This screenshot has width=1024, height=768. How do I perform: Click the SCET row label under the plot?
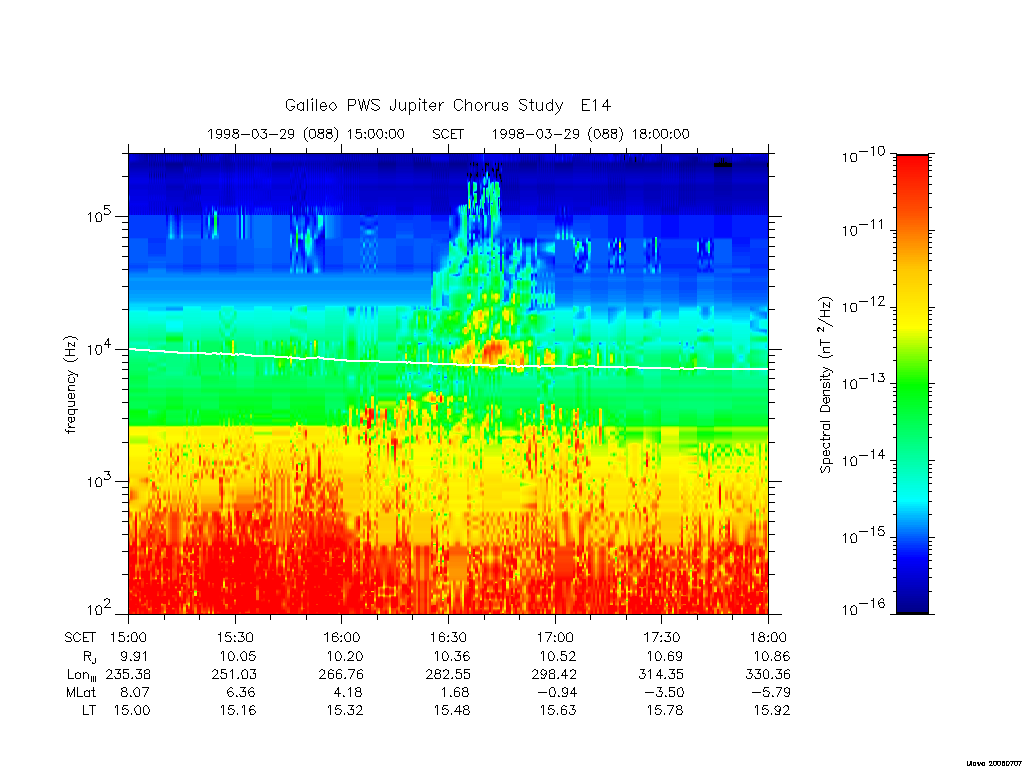point(80,637)
